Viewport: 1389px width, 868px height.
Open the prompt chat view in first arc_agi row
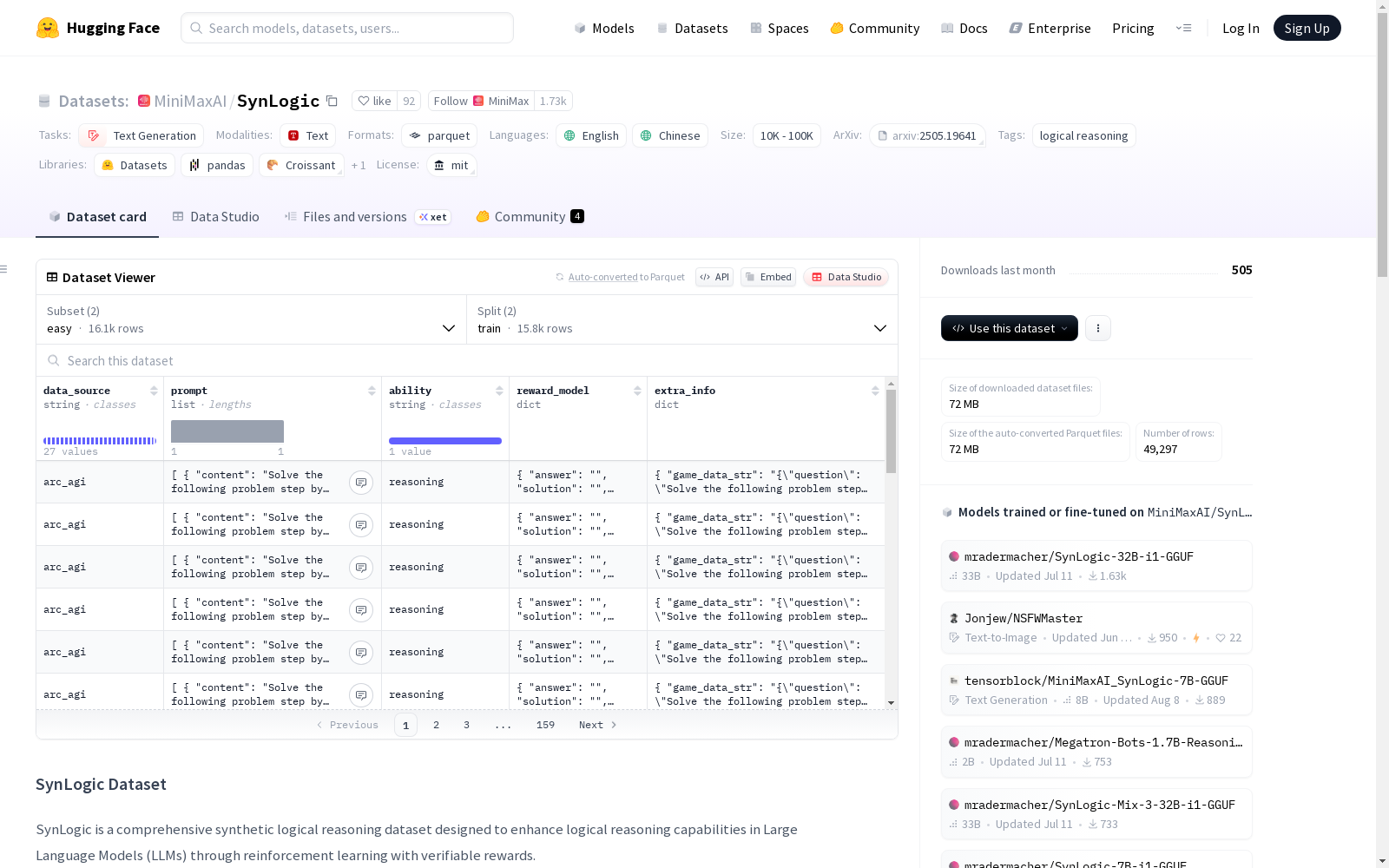[361, 483]
